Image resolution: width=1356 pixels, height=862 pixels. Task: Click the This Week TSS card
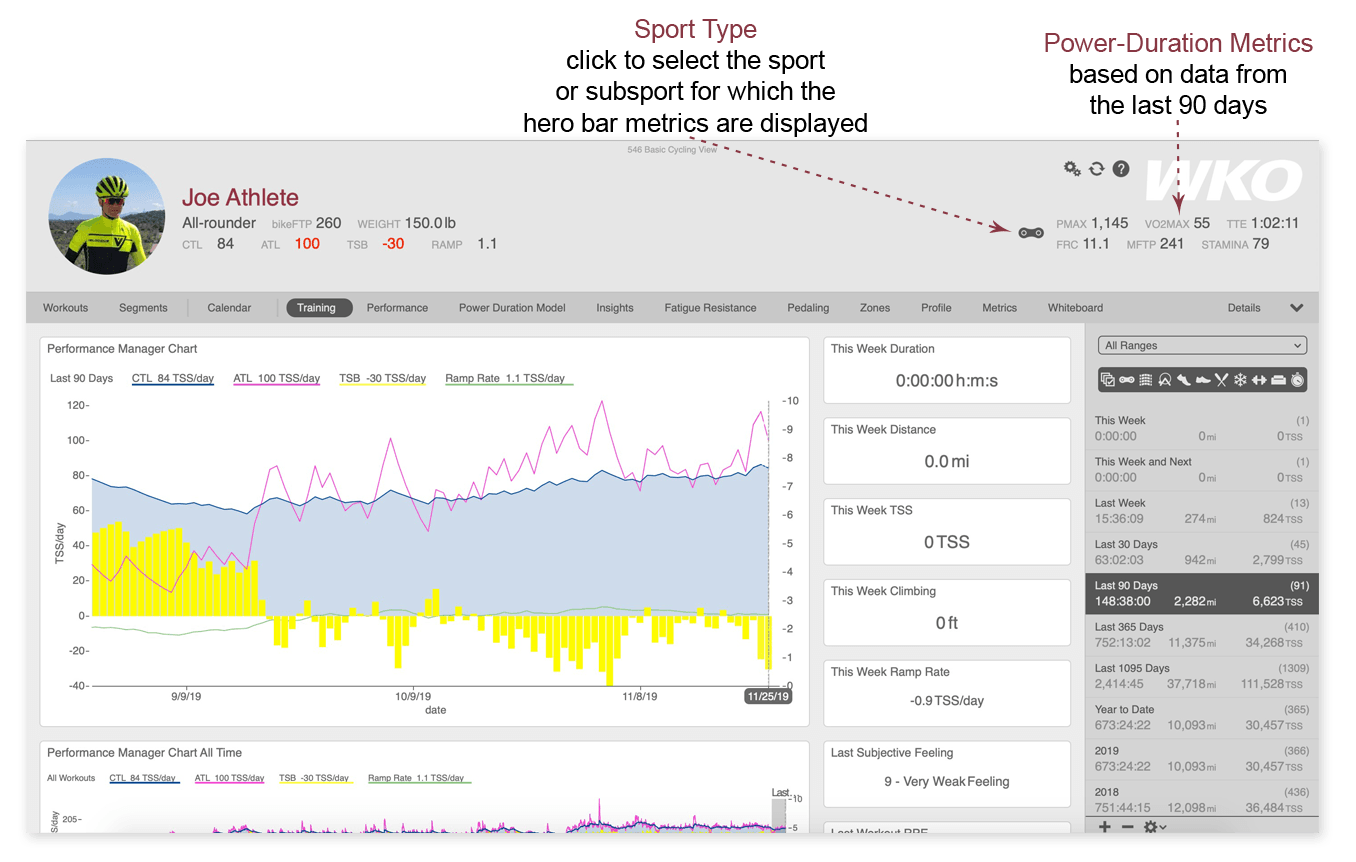coord(947,533)
